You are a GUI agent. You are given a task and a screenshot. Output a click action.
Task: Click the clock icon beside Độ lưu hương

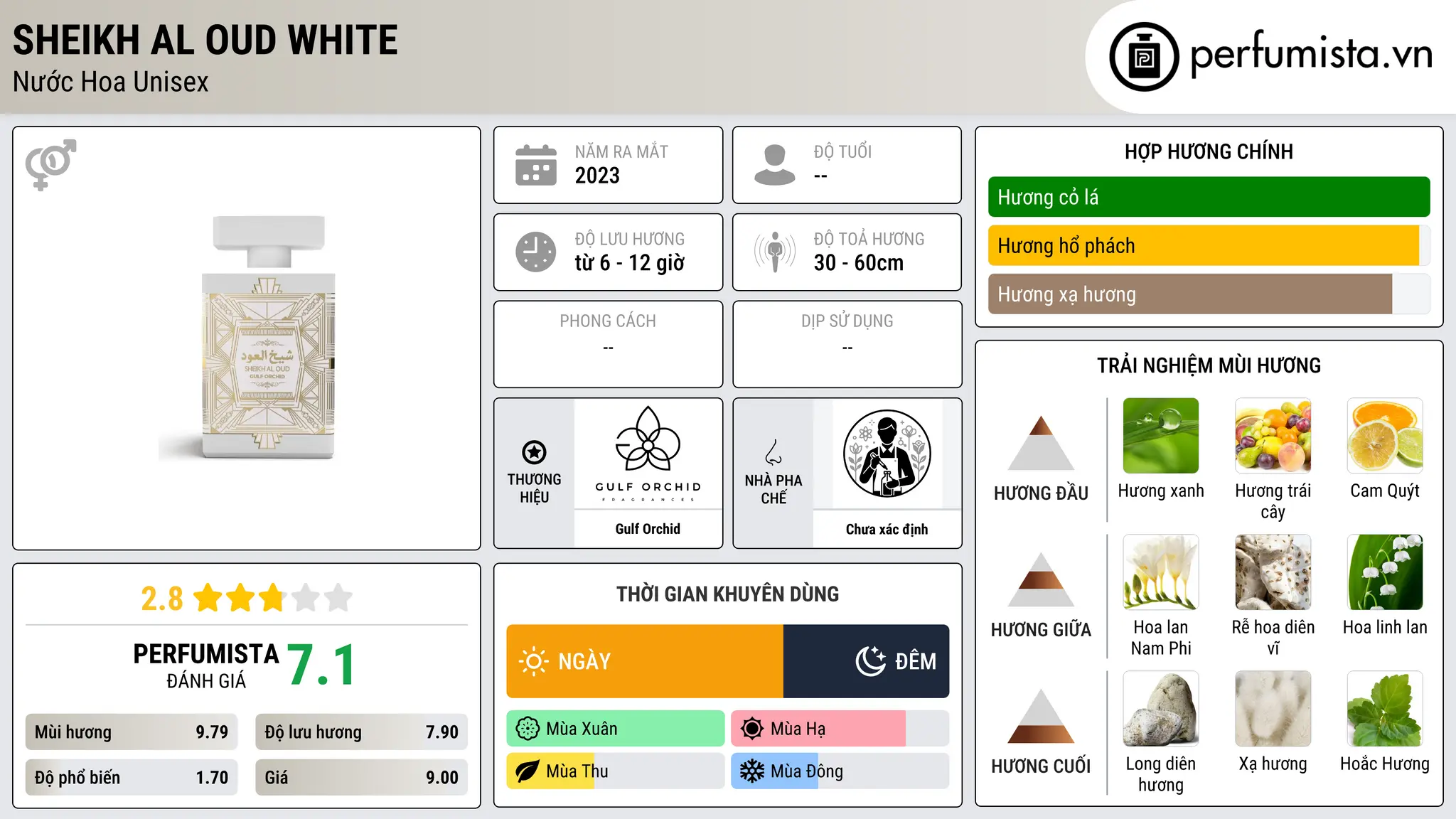536,252
